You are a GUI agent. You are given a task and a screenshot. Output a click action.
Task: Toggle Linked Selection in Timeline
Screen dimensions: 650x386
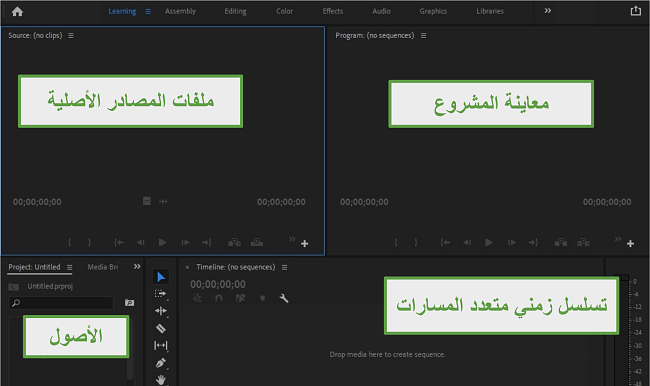pos(240,298)
